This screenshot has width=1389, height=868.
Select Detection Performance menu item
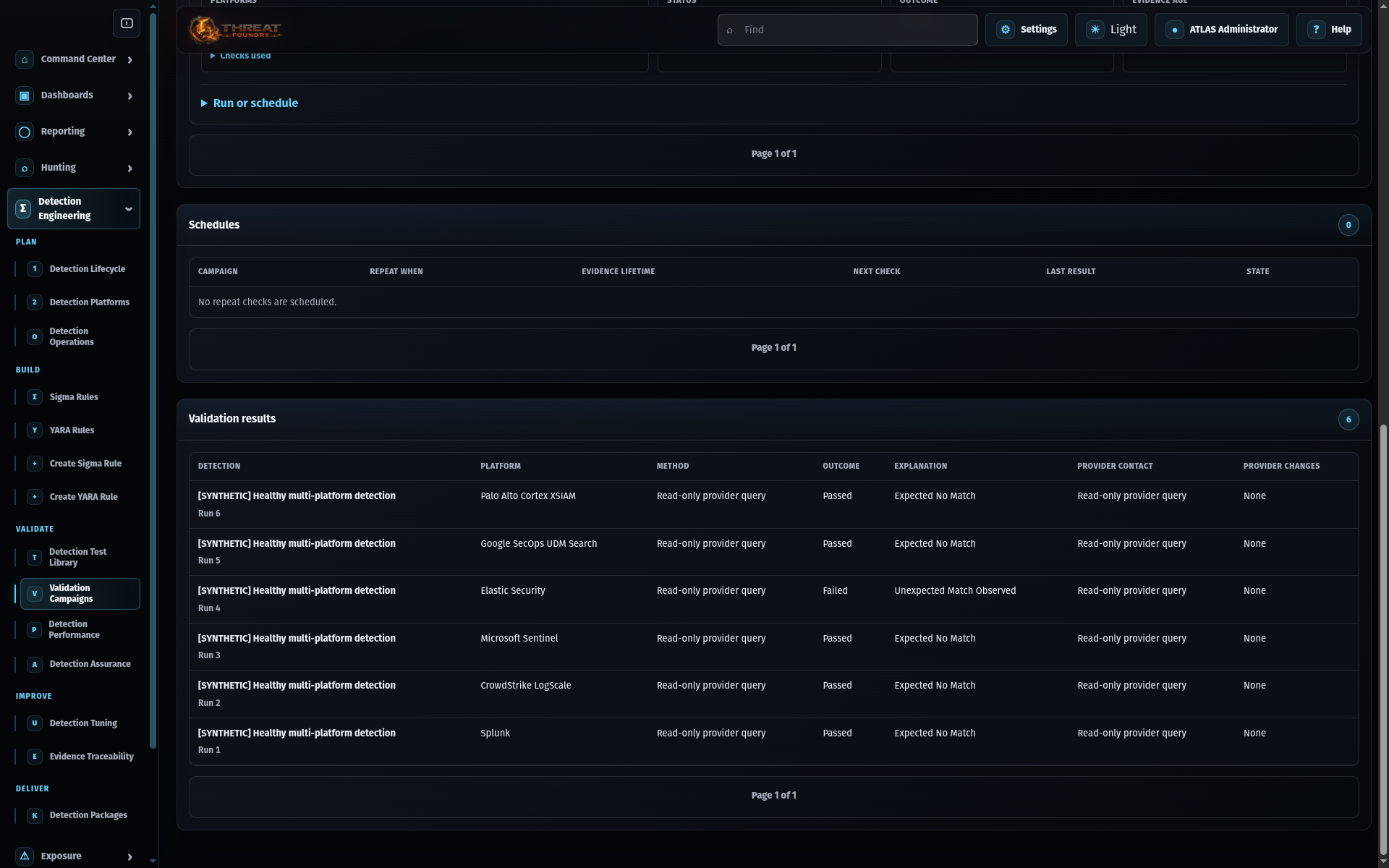point(74,630)
